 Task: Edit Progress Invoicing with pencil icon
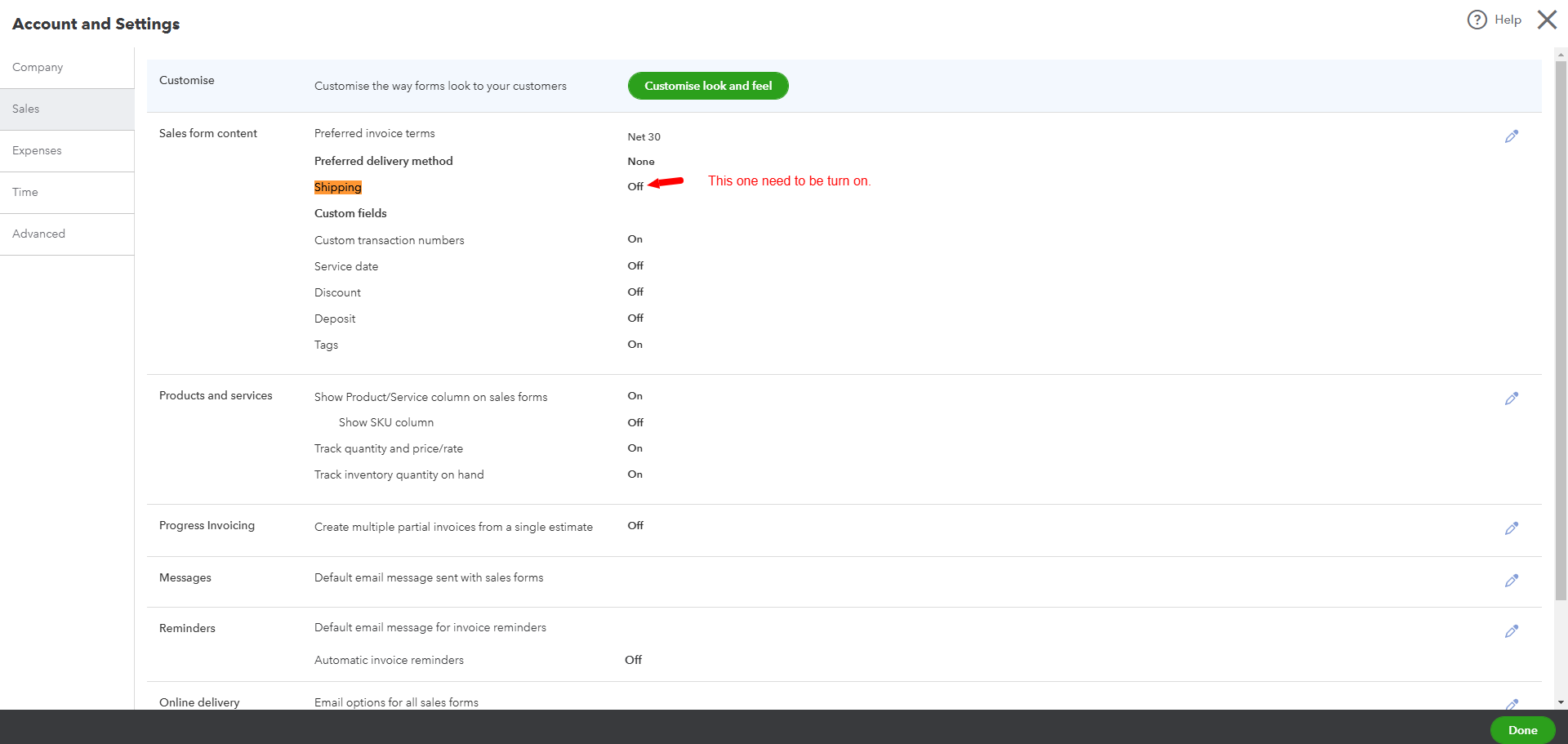1512,528
